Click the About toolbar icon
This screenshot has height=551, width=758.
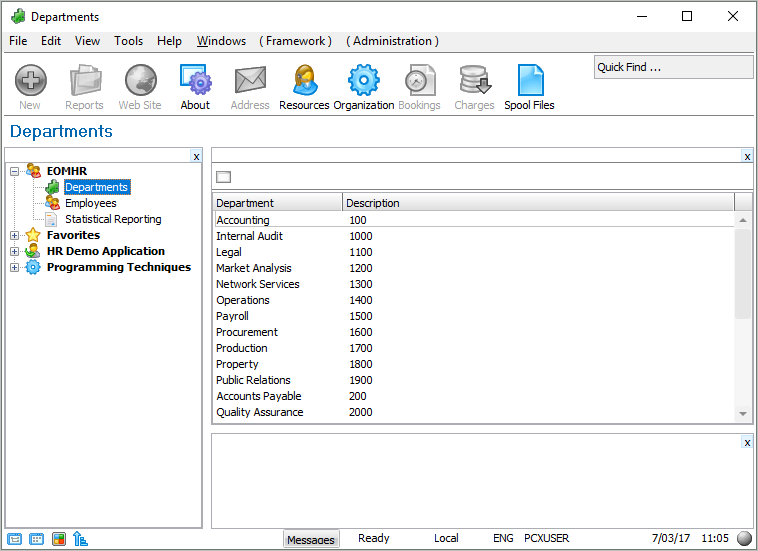pos(195,81)
